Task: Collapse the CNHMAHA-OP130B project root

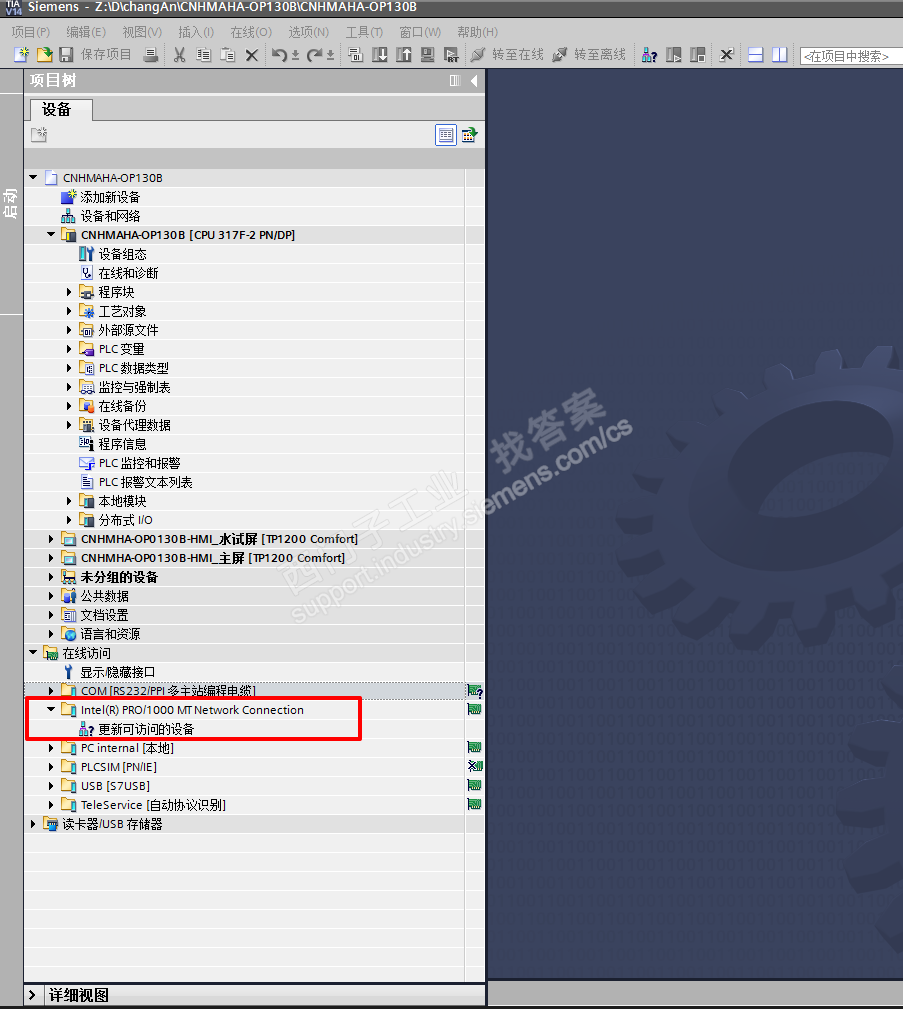Action: (33, 178)
